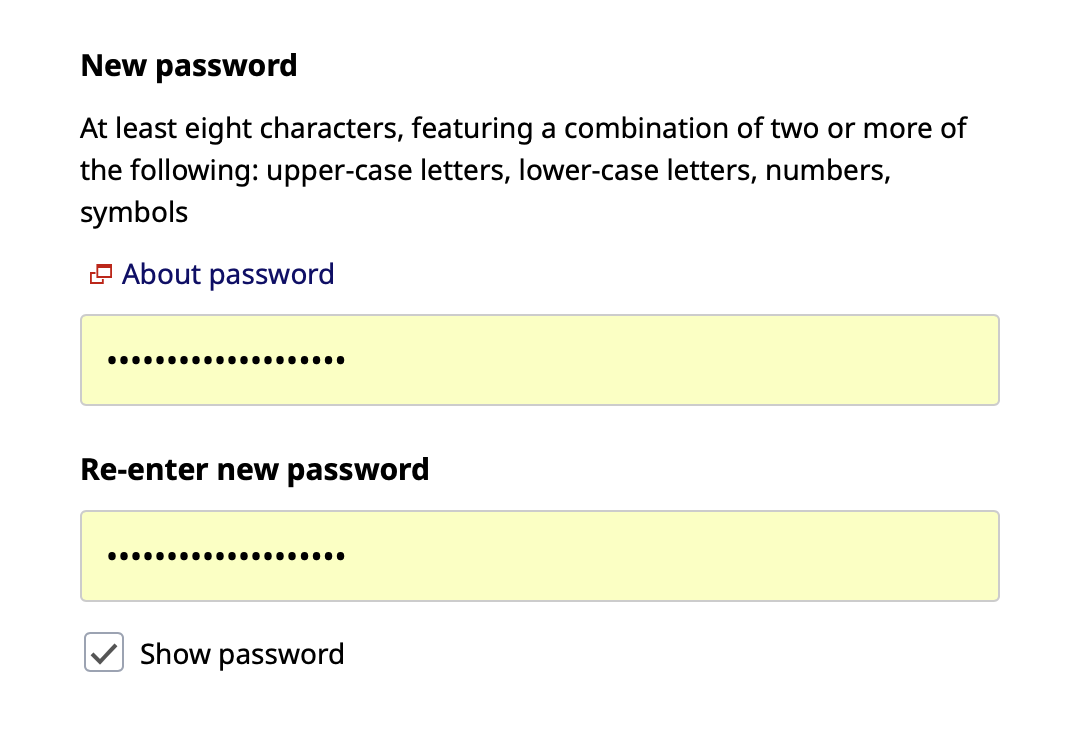
Task: Focus the New password input field
Action: [539, 360]
